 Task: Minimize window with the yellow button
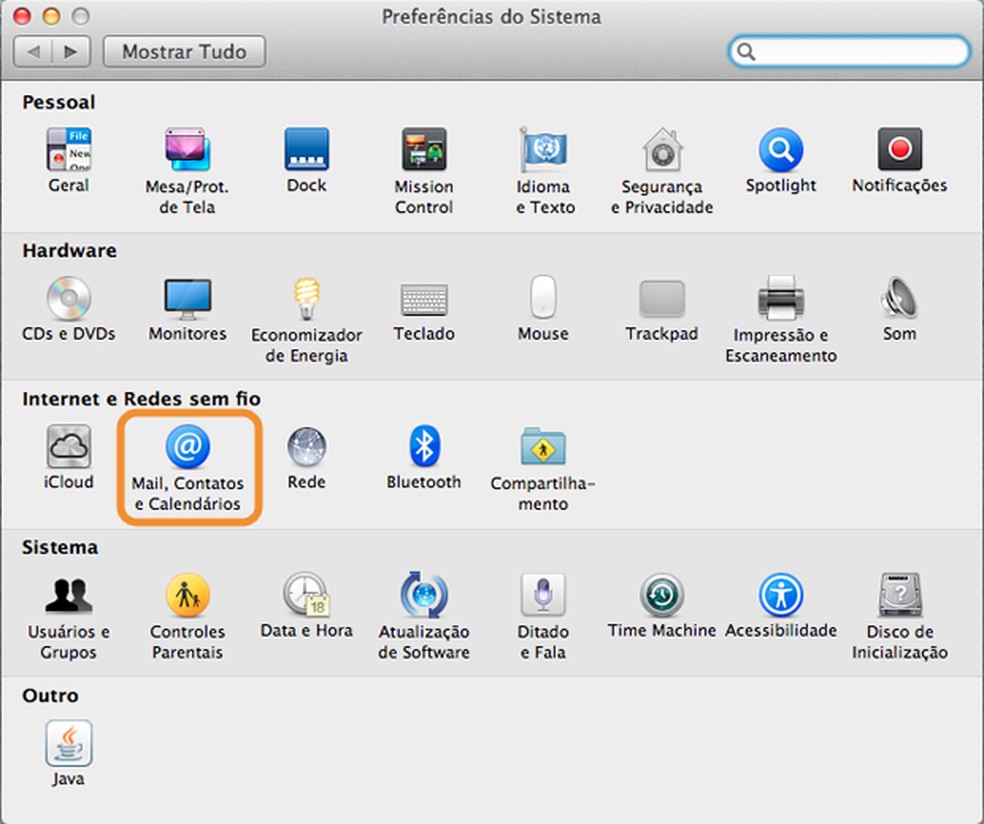tap(51, 16)
